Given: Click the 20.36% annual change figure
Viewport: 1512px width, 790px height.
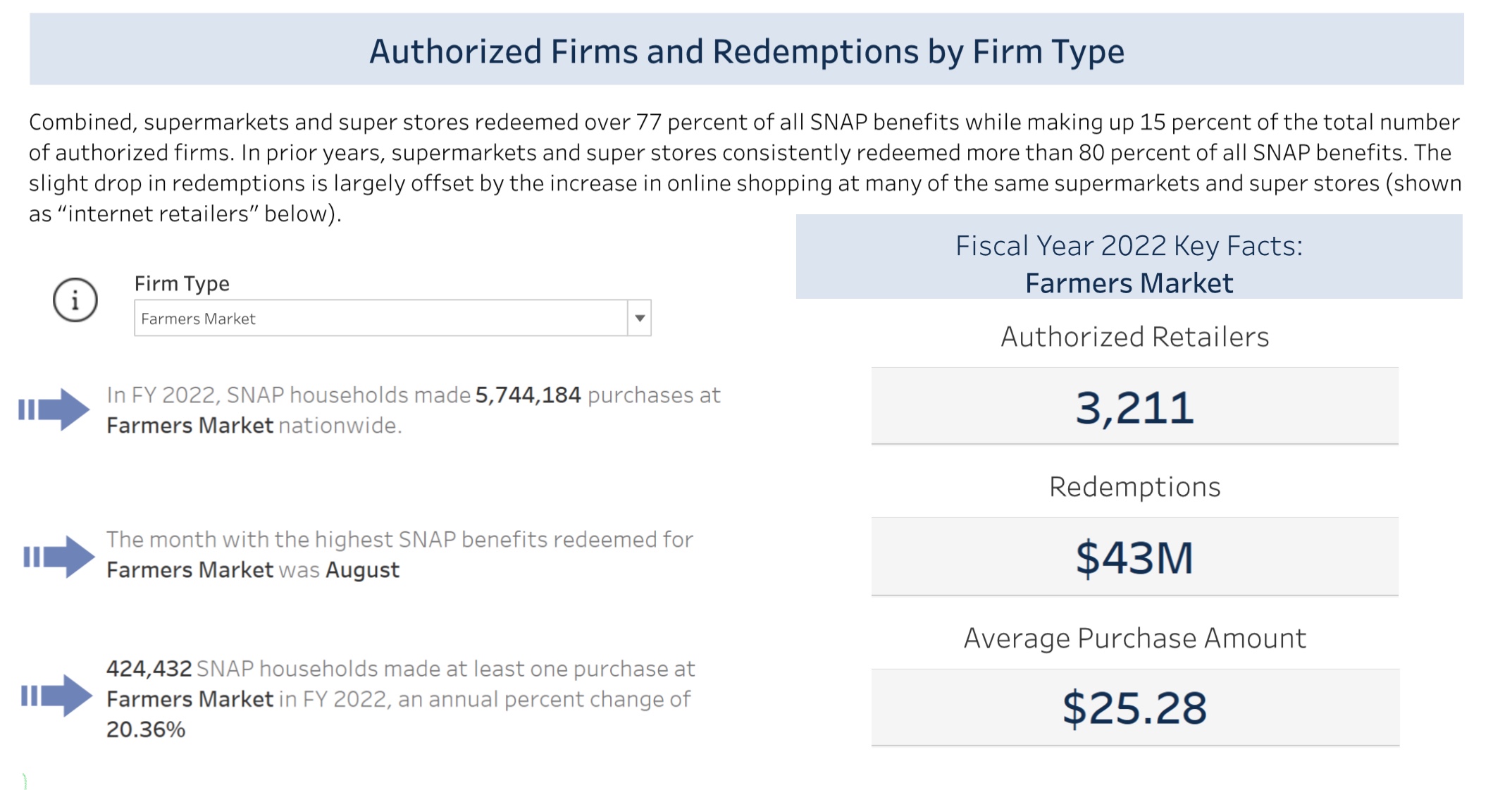Looking at the screenshot, I should click(146, 729).
